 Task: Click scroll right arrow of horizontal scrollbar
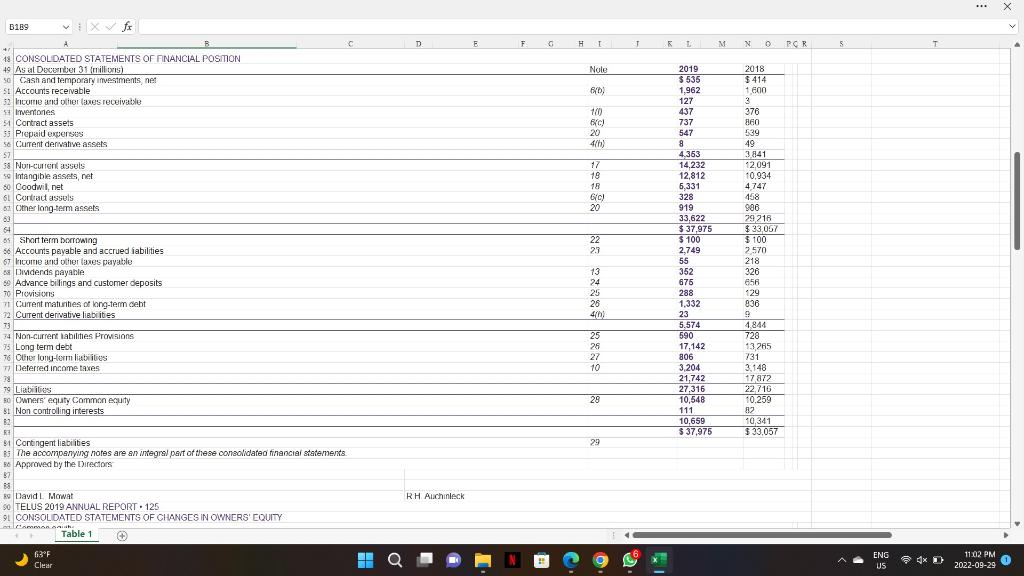point(1006,535)
